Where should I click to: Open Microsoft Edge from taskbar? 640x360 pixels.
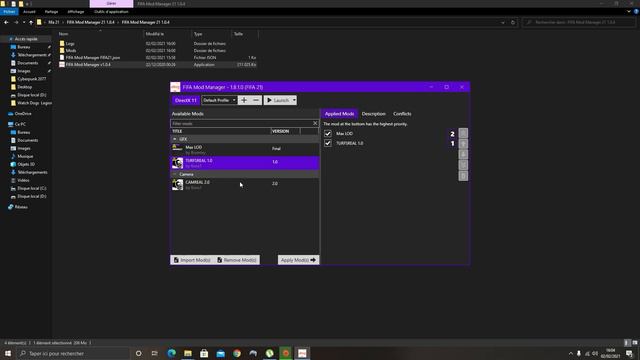[171, 353]
